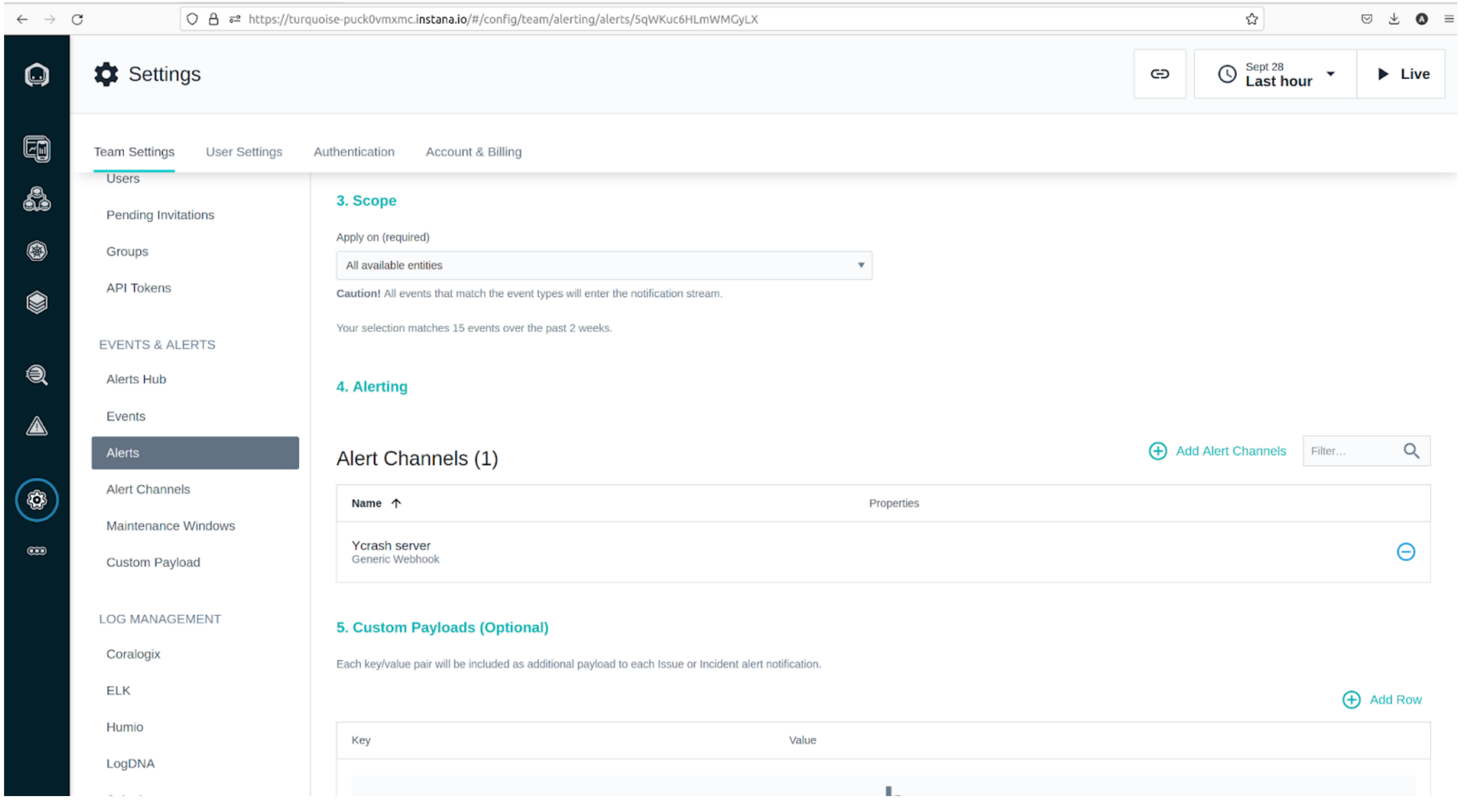Click the search magnifier in Filter box
The image size is (1464, 812).
pos(1412,451)
